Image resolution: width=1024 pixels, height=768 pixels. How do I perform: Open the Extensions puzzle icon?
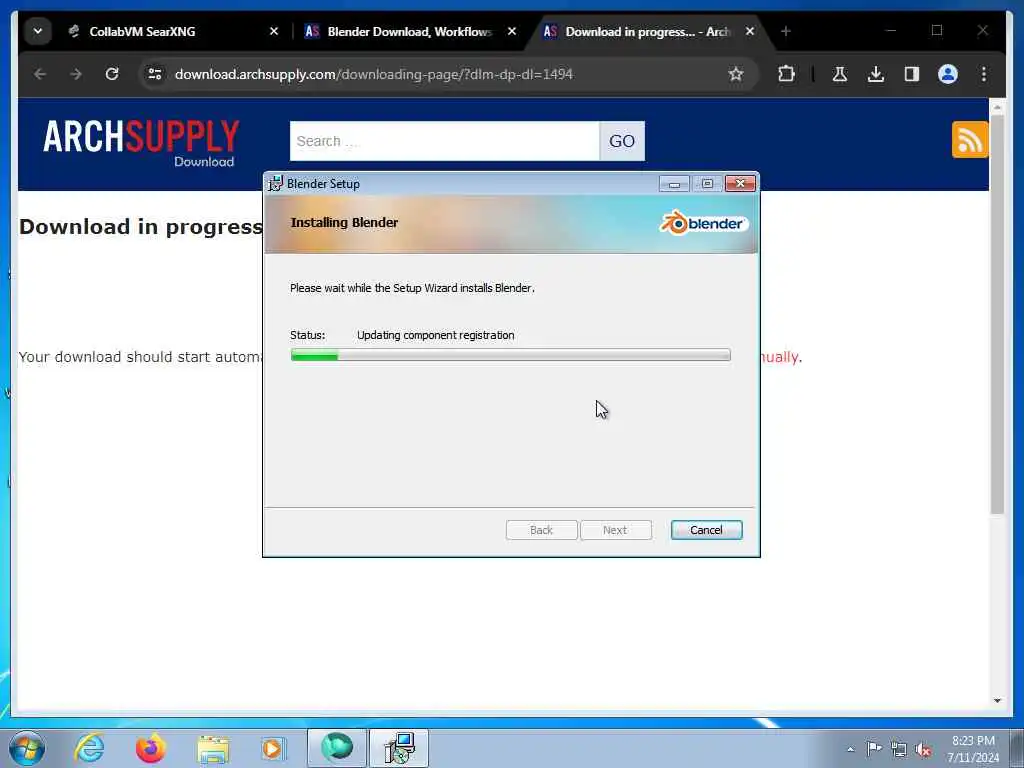pos(787,74)
